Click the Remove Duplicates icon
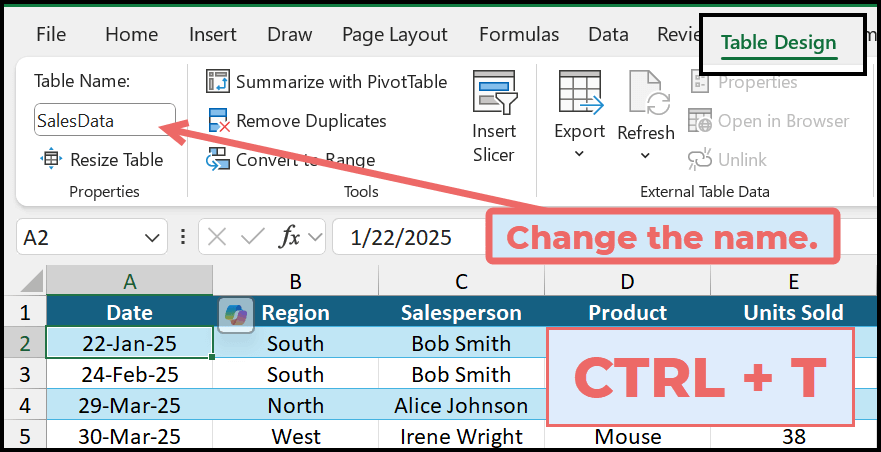Image resolution: width=881 pixels, height=452 pixels. (x=218, y=121)
